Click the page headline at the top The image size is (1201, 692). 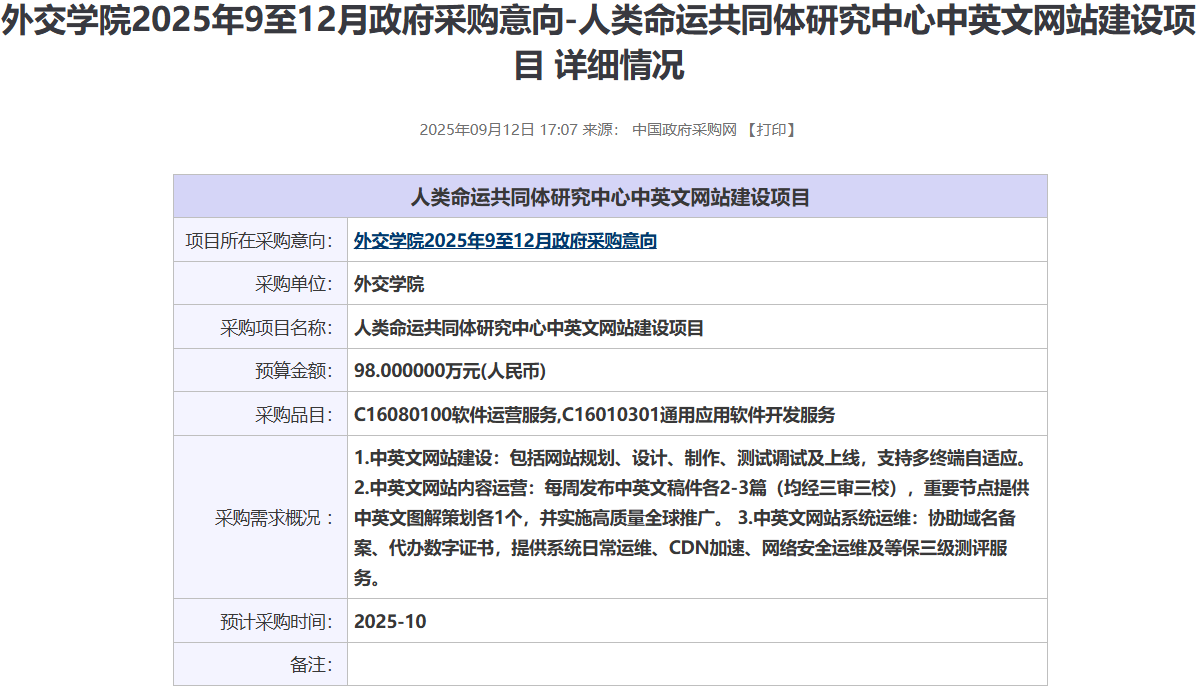tap(600, 43)
